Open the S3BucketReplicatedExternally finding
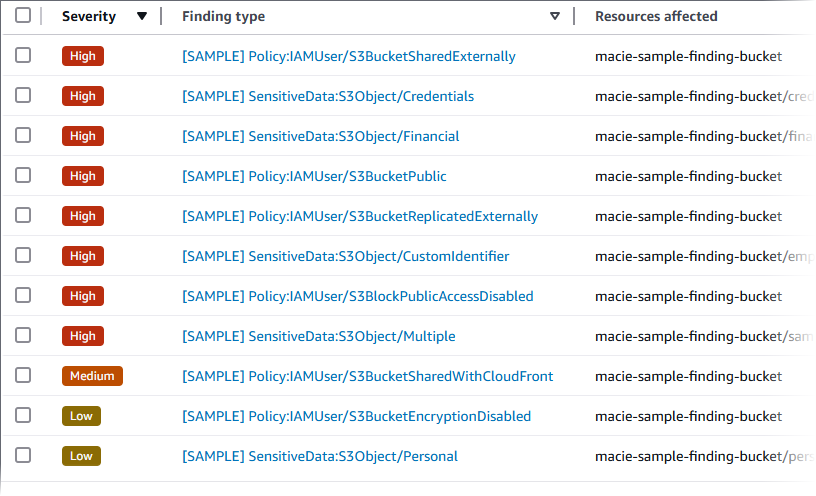 tap(359, 217)
